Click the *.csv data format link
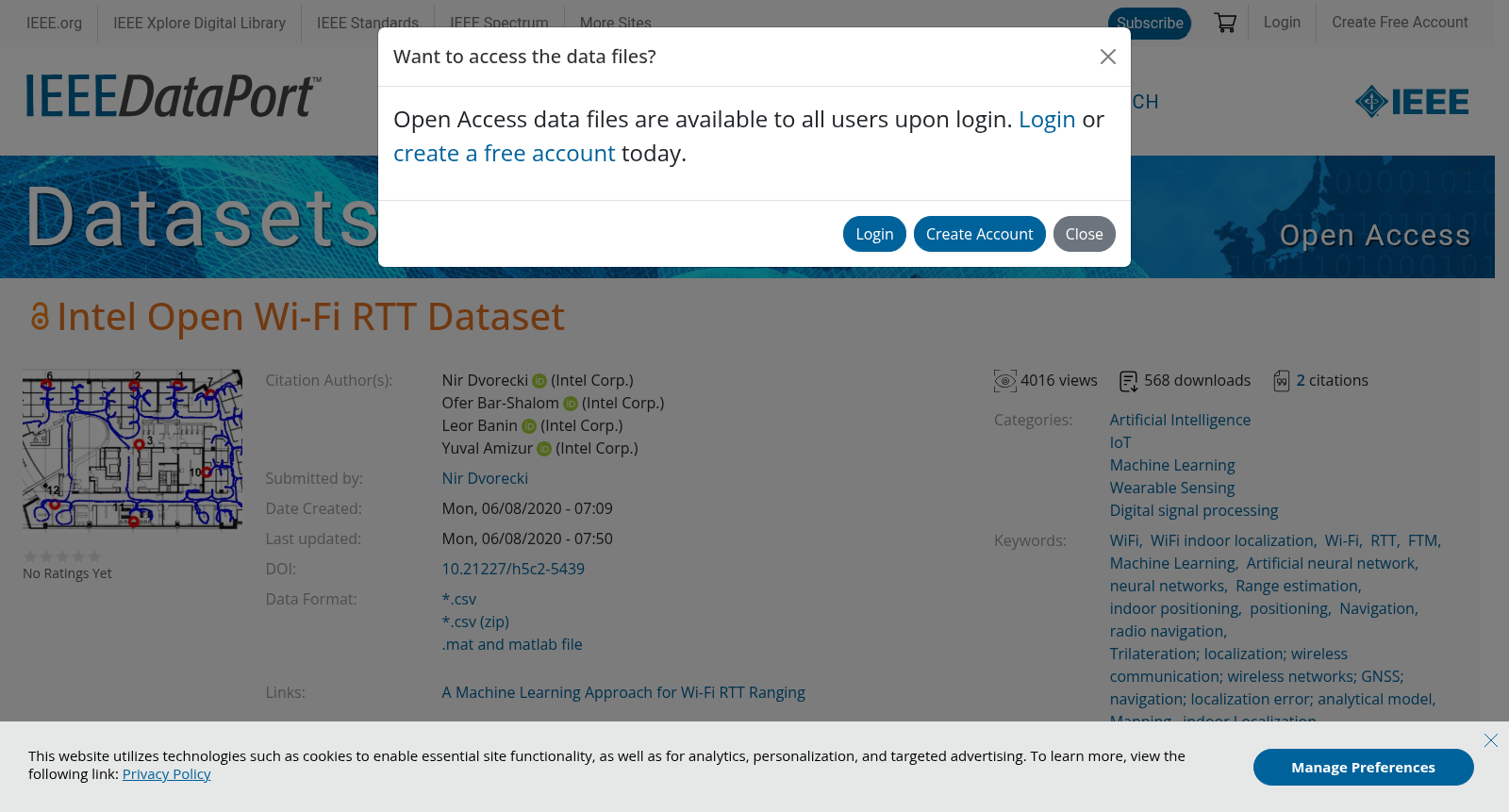The width and height of the screenshot is (1509, 812). tap(459, 600)
